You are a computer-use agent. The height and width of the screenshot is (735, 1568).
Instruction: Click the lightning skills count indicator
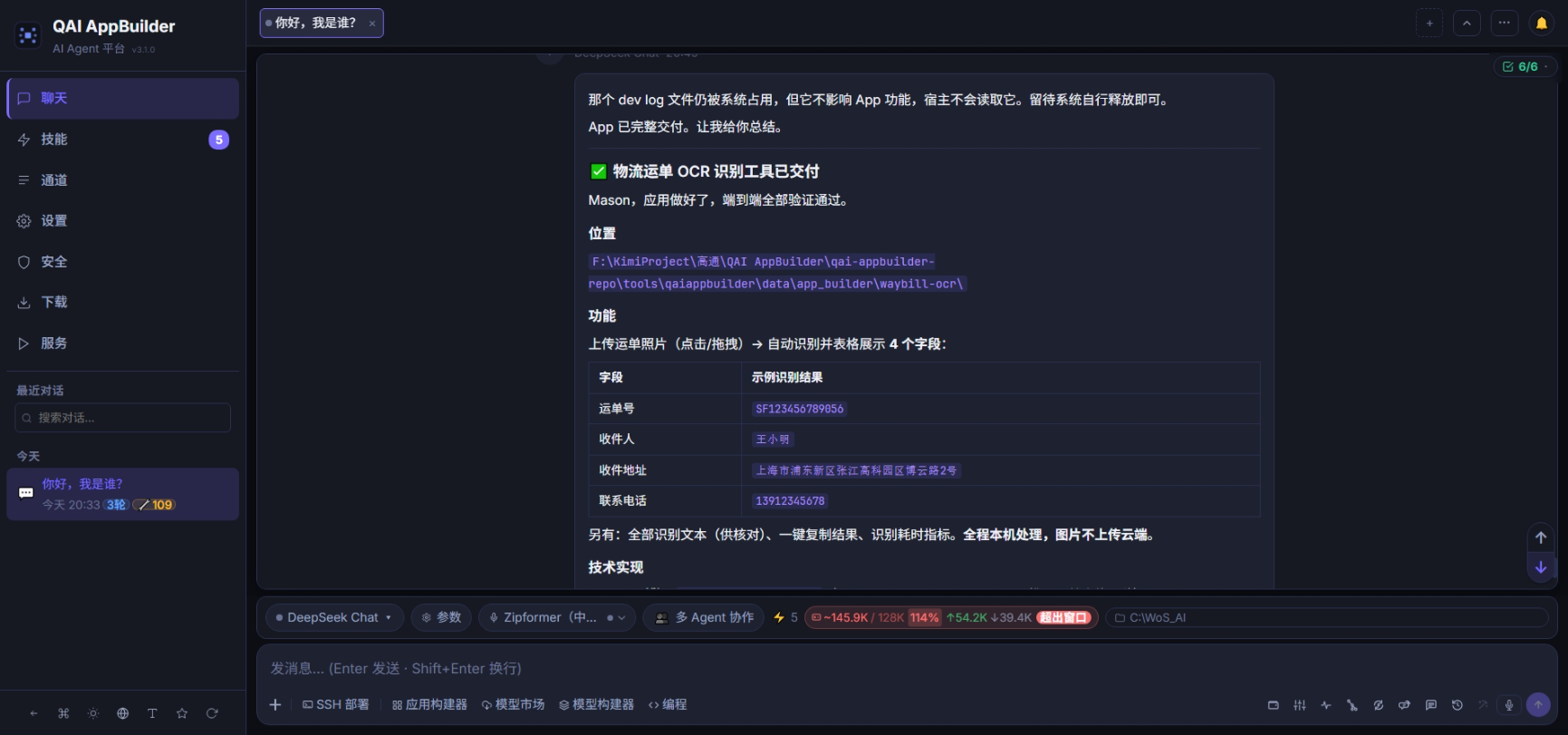coord(785,617)
